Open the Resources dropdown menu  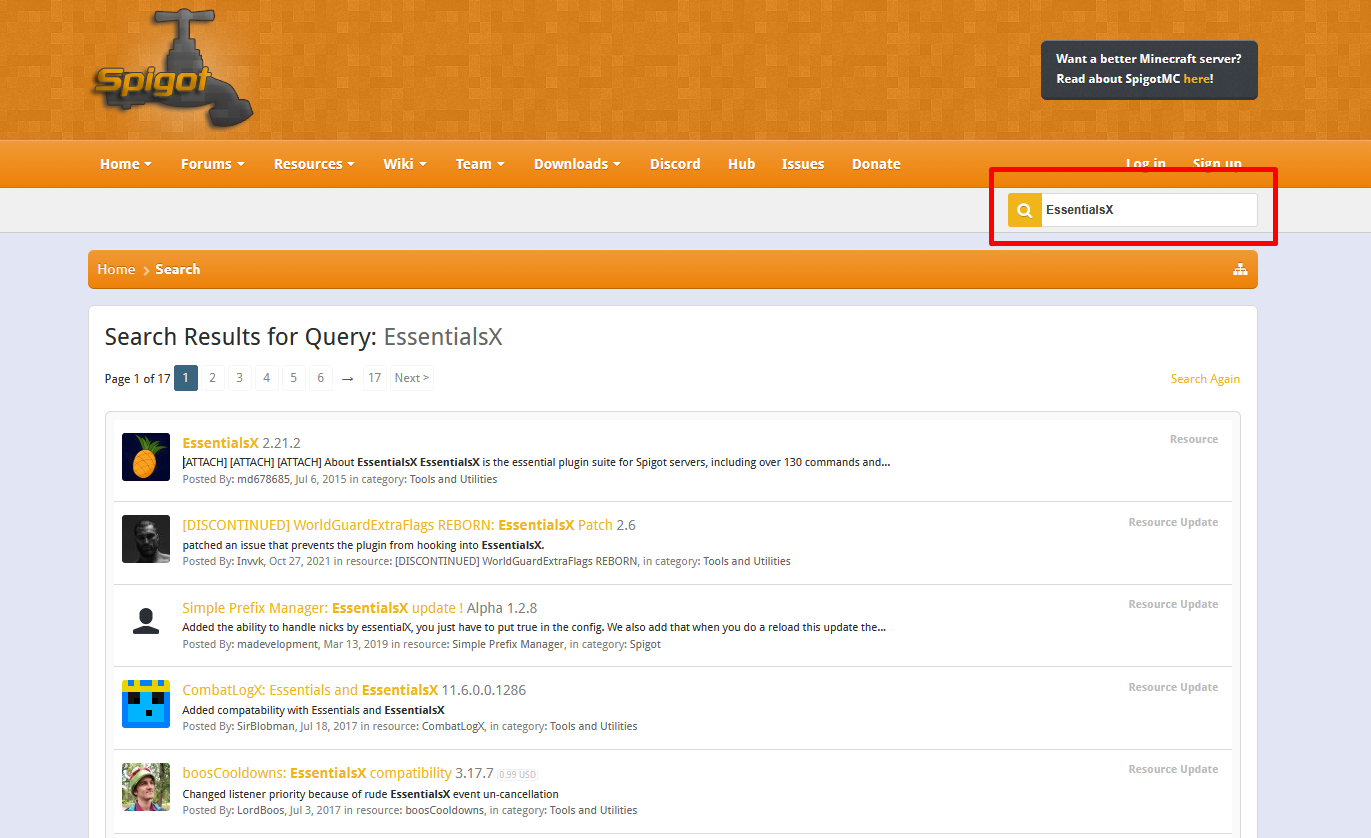point(314,164)
